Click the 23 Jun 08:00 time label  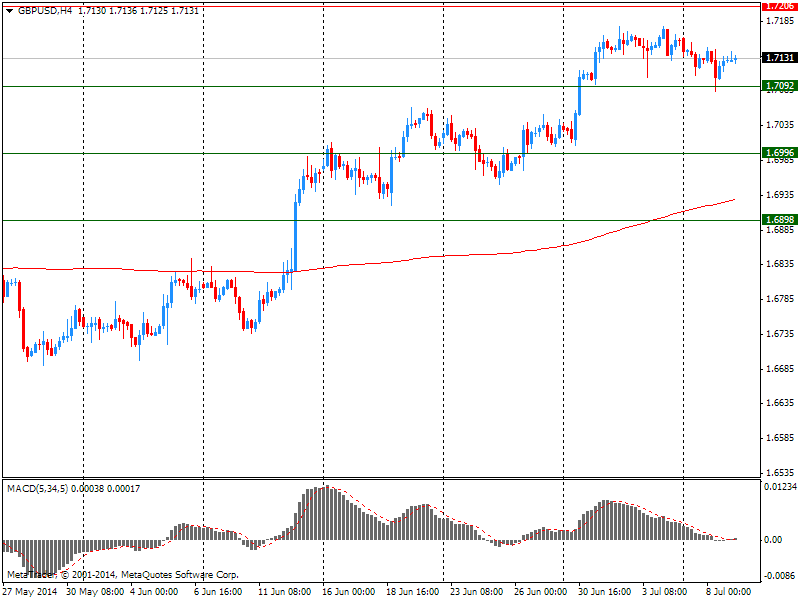(x=477, y=592)
